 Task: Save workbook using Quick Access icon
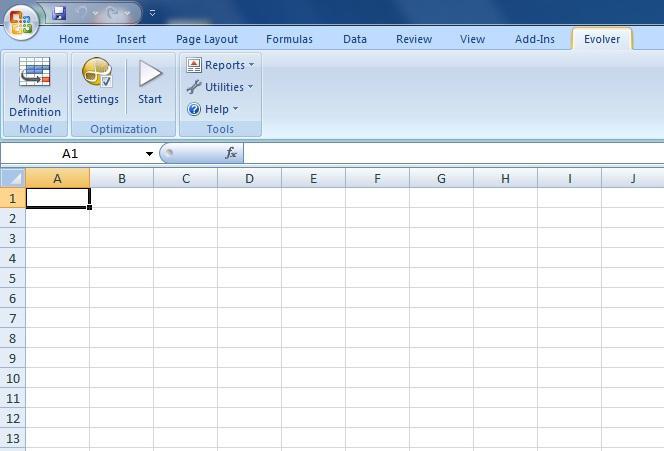click(x=59, y=13)
